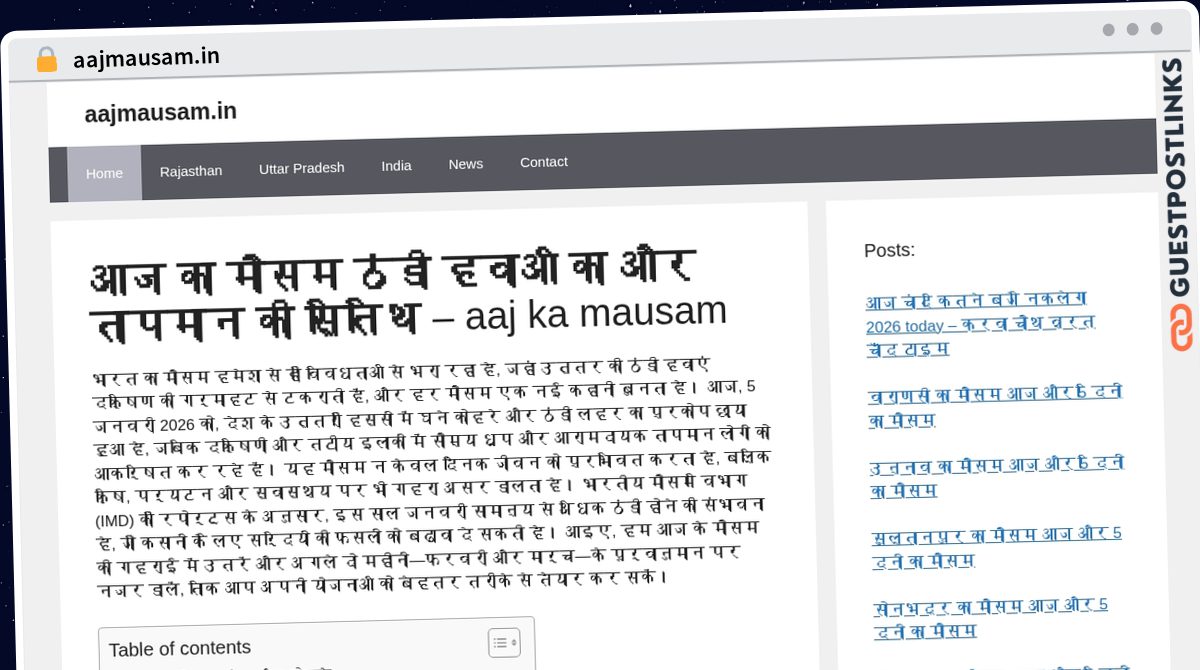This screenshot has height=670, width=1200.
Task: Select the India menu item
Action: coord(396,165)
